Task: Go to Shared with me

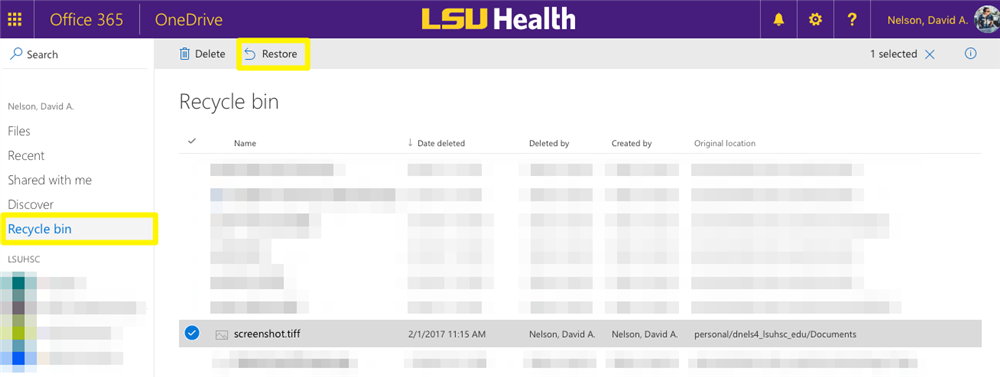Action: click(50, 180)
